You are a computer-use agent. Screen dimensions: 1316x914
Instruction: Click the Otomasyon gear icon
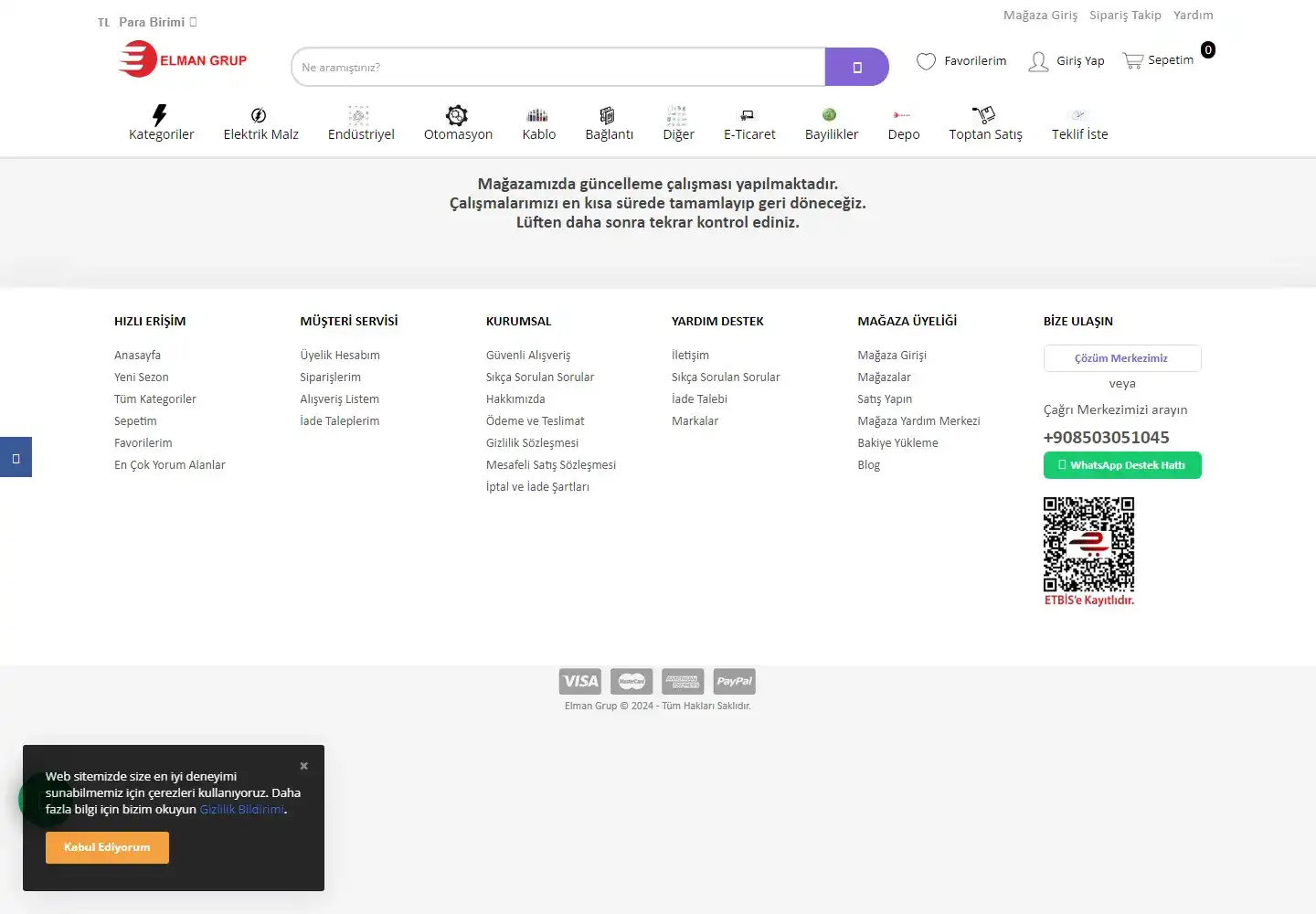[457, 115]
